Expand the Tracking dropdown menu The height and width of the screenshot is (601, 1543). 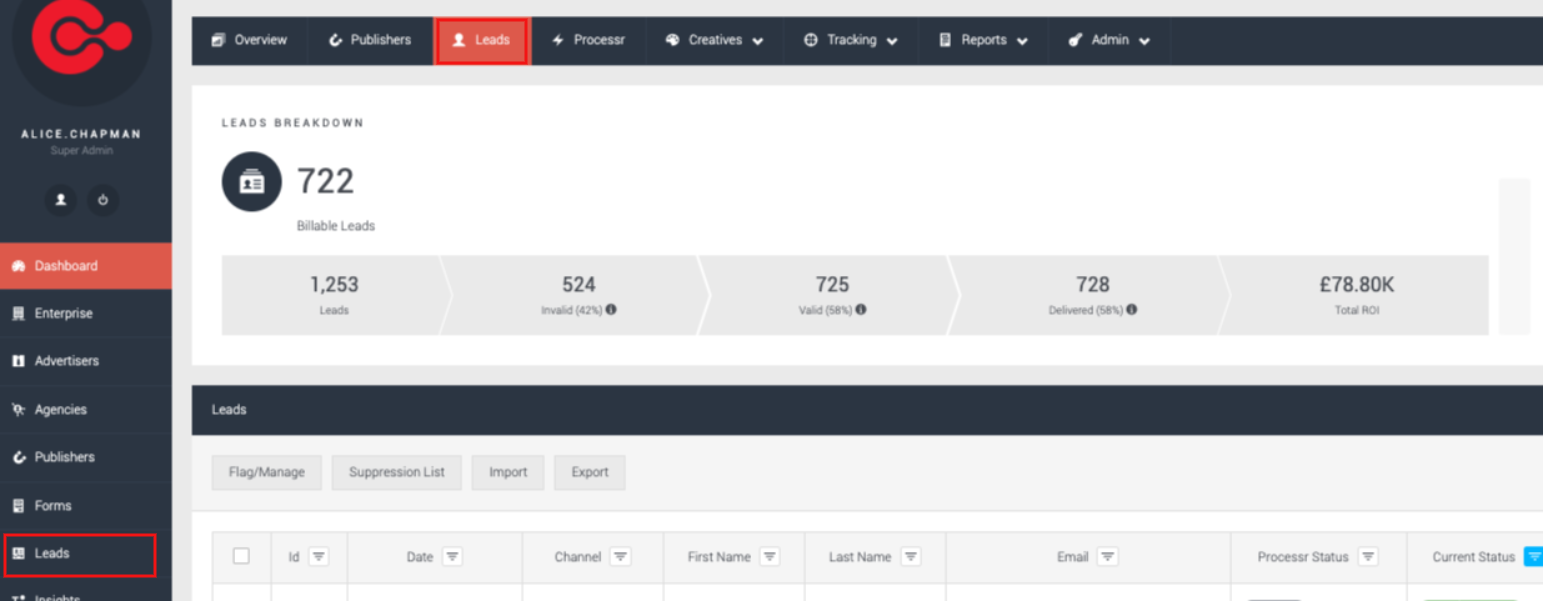851,40
